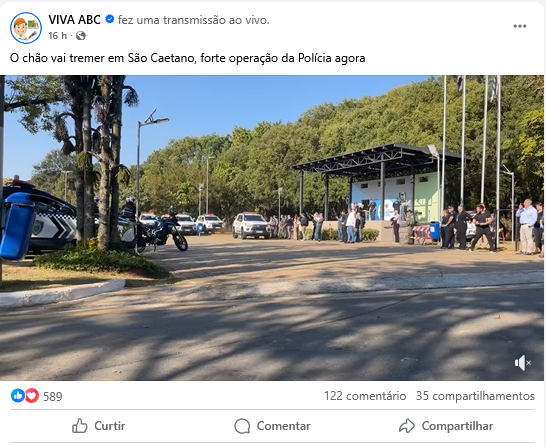Click the speech bubble icon beside Comentar
Image resolution: width=546 pixels, height=447 pixels.
coord(242,426)
